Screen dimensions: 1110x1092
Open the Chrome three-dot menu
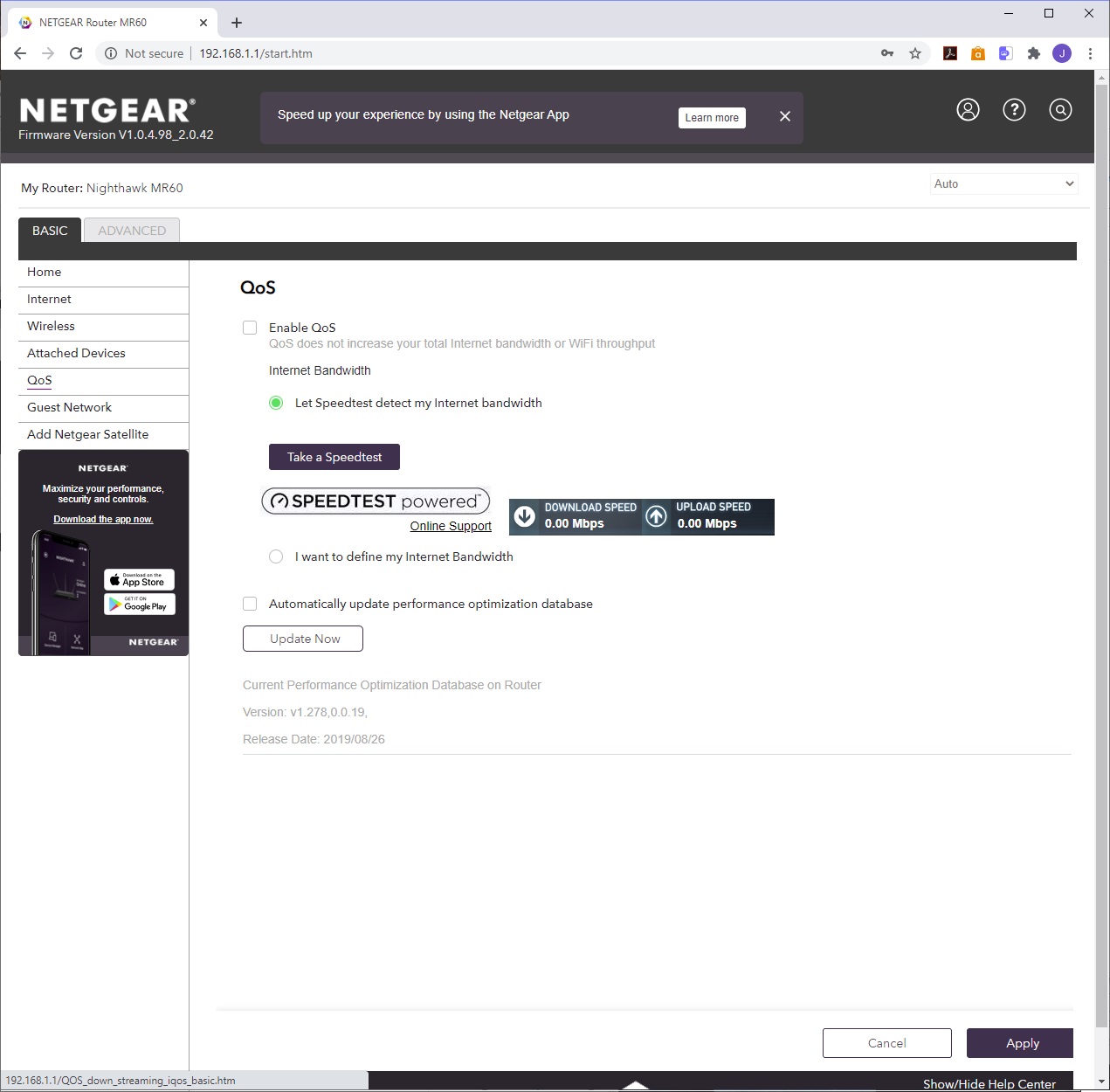coord(1090,53)
